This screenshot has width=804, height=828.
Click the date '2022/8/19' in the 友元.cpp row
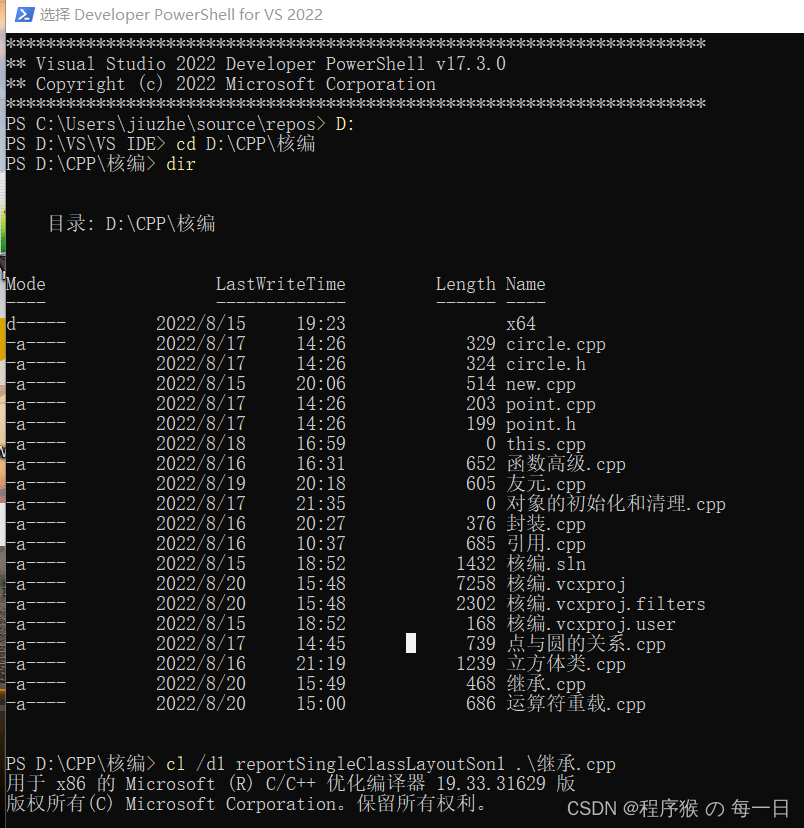(x=201, y=484)
